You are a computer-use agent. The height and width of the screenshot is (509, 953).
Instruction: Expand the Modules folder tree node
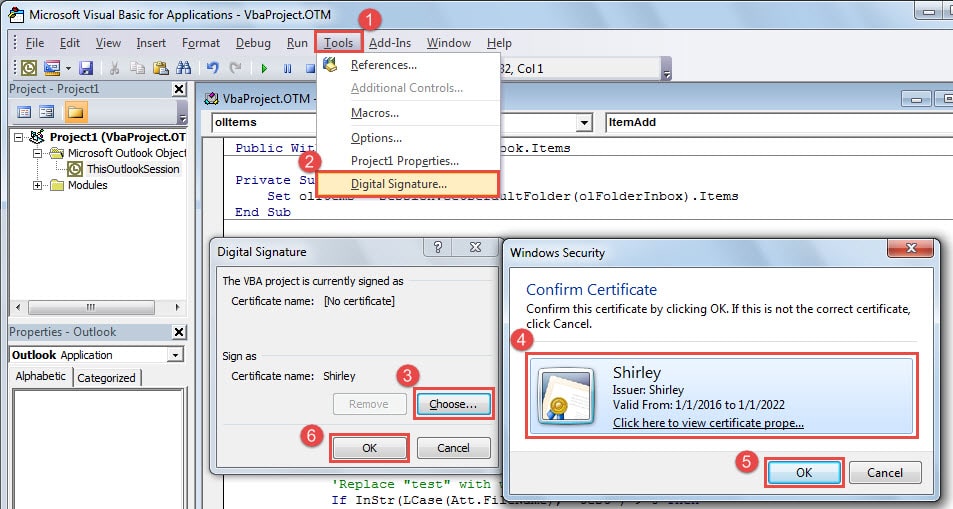pos(38,185)
